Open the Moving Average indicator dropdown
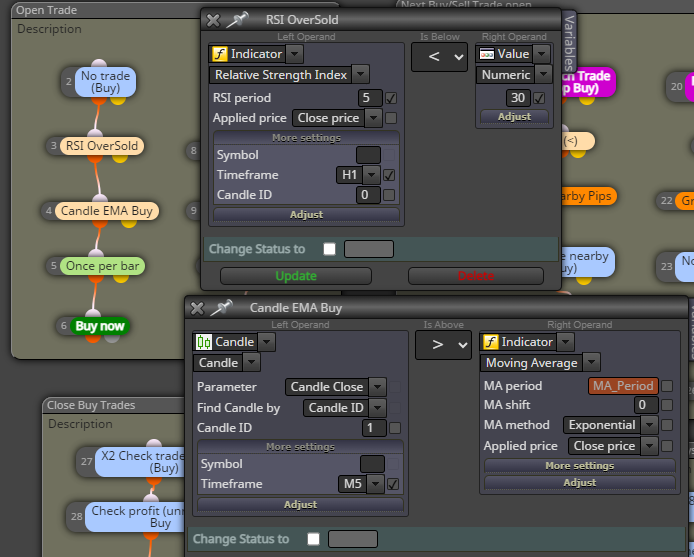694x557 pixels. [592, 363]
